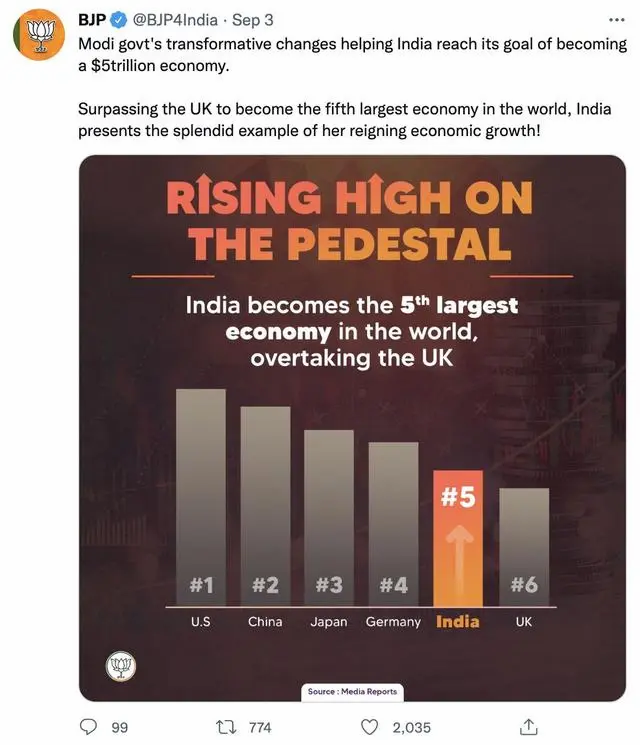Screen dimensions: 640x745
Task: Click the Source: Media Reports label
Action: click(352, 692)
